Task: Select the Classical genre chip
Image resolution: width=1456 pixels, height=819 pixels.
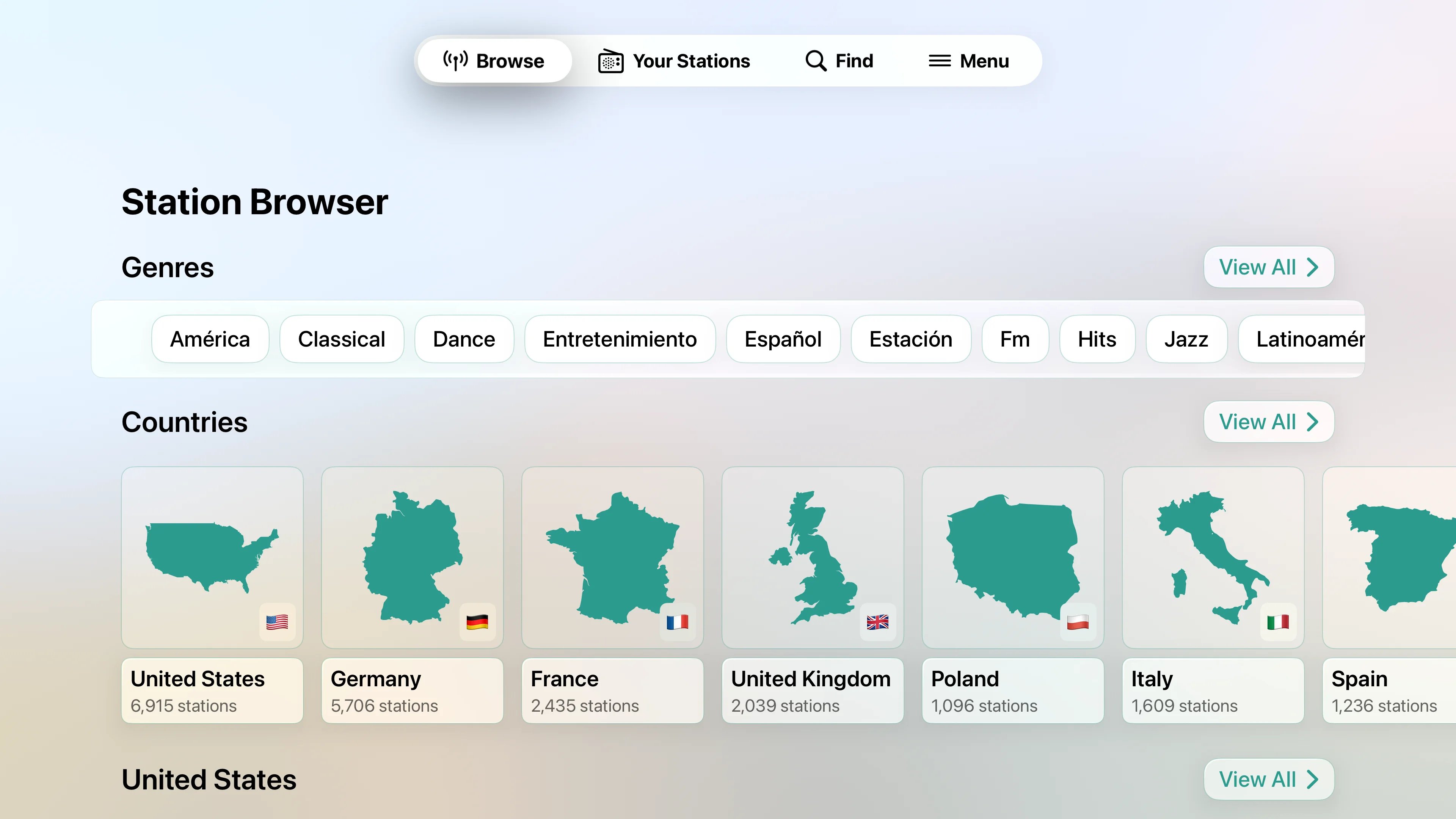Action: pyautogui.click(x=341, y=339)
